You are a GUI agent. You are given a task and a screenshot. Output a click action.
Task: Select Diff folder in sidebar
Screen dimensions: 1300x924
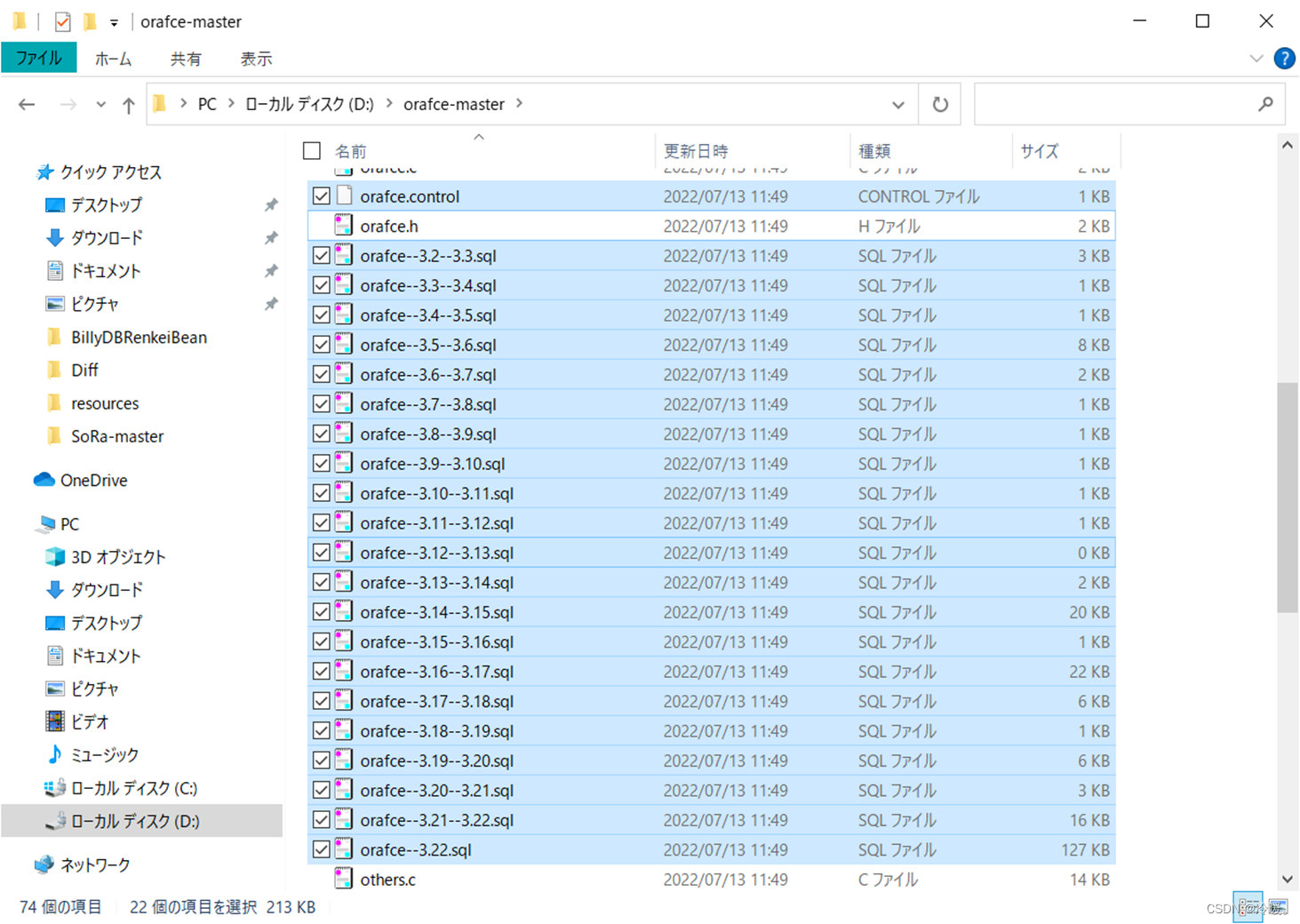pyautogui.click(x=84, y=370)
